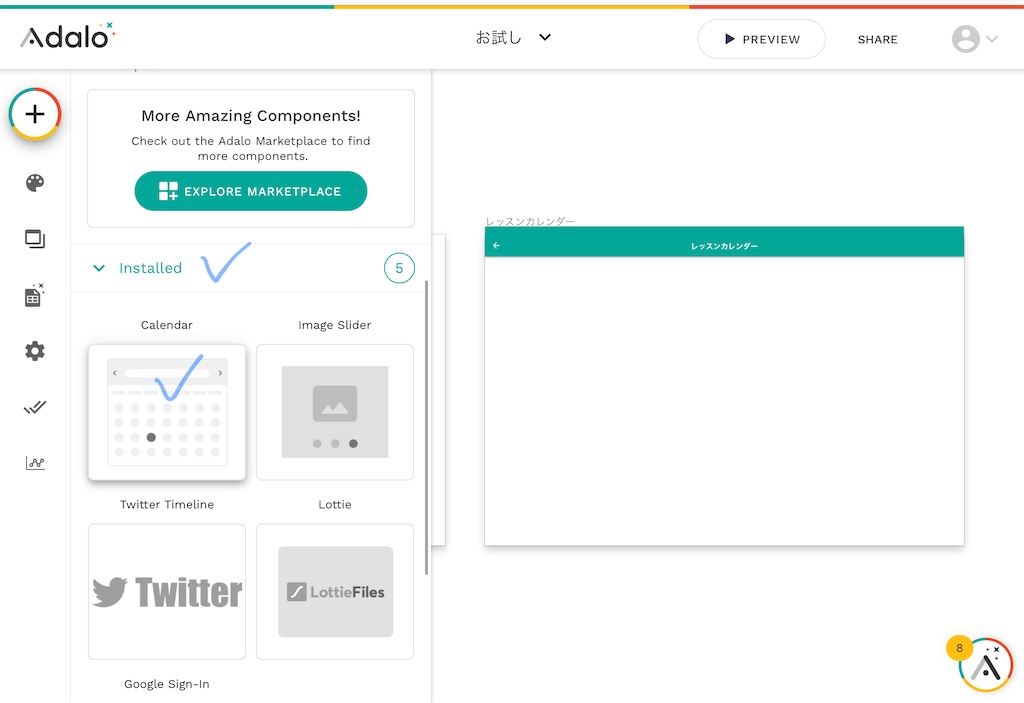Click the Add Component plus button
The image size is (1024, 703).
35,114
